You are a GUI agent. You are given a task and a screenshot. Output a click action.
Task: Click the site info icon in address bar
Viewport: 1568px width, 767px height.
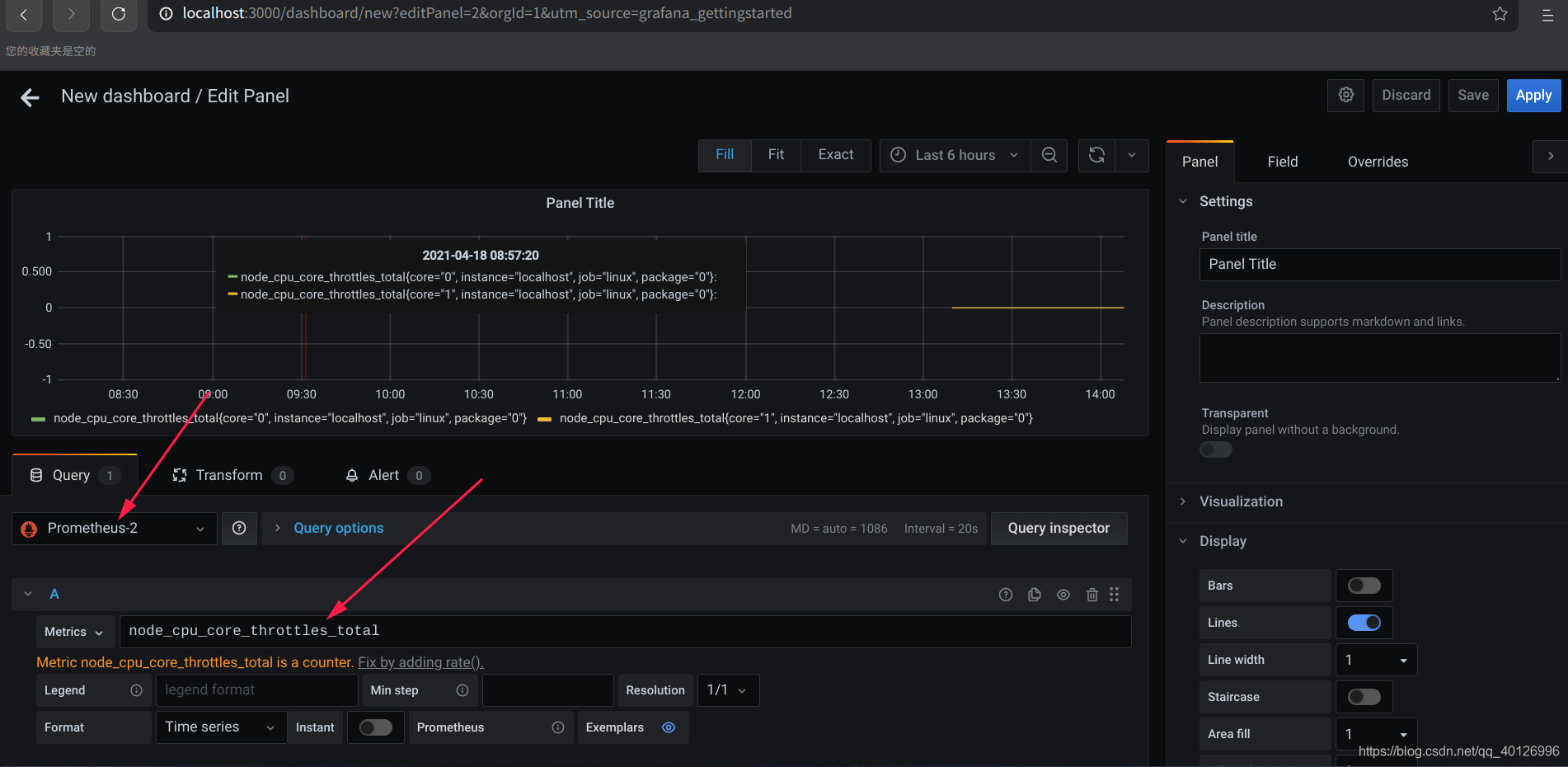click(166, 14)
